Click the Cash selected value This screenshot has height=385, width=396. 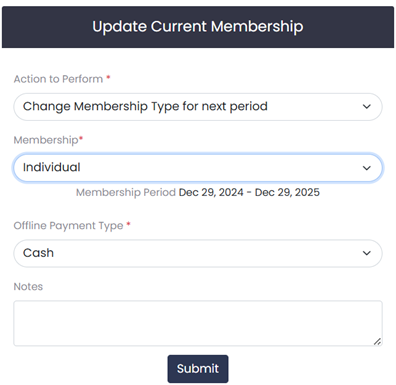(38, 253)
